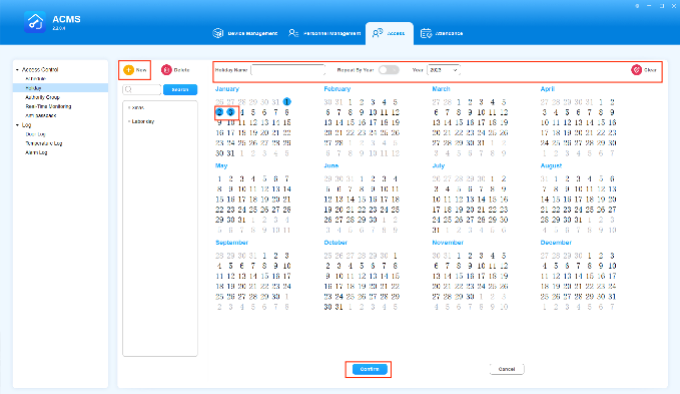The height and width of the screenshot is (394, 680).
Task: Click the magnifier icon in search box
Action: click(x=128, y=89)
